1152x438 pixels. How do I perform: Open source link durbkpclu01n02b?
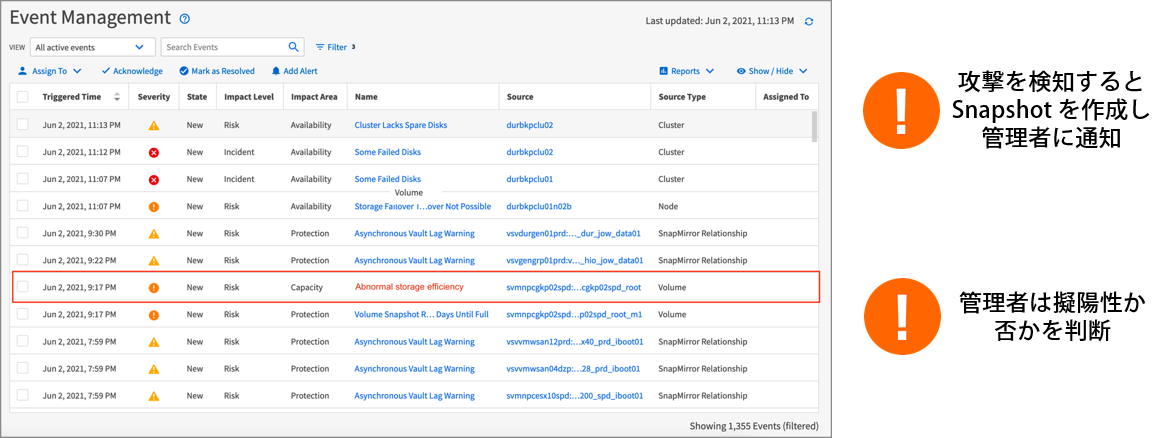point(539,207)
